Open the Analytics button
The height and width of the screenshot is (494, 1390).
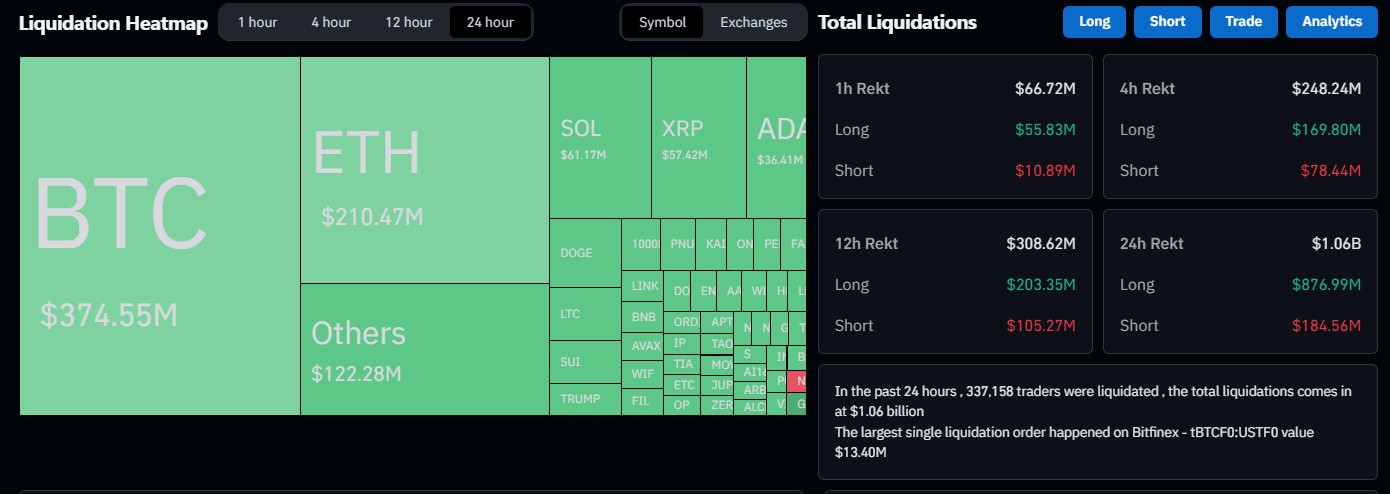pyautogui.click(x=1332, y=21)
